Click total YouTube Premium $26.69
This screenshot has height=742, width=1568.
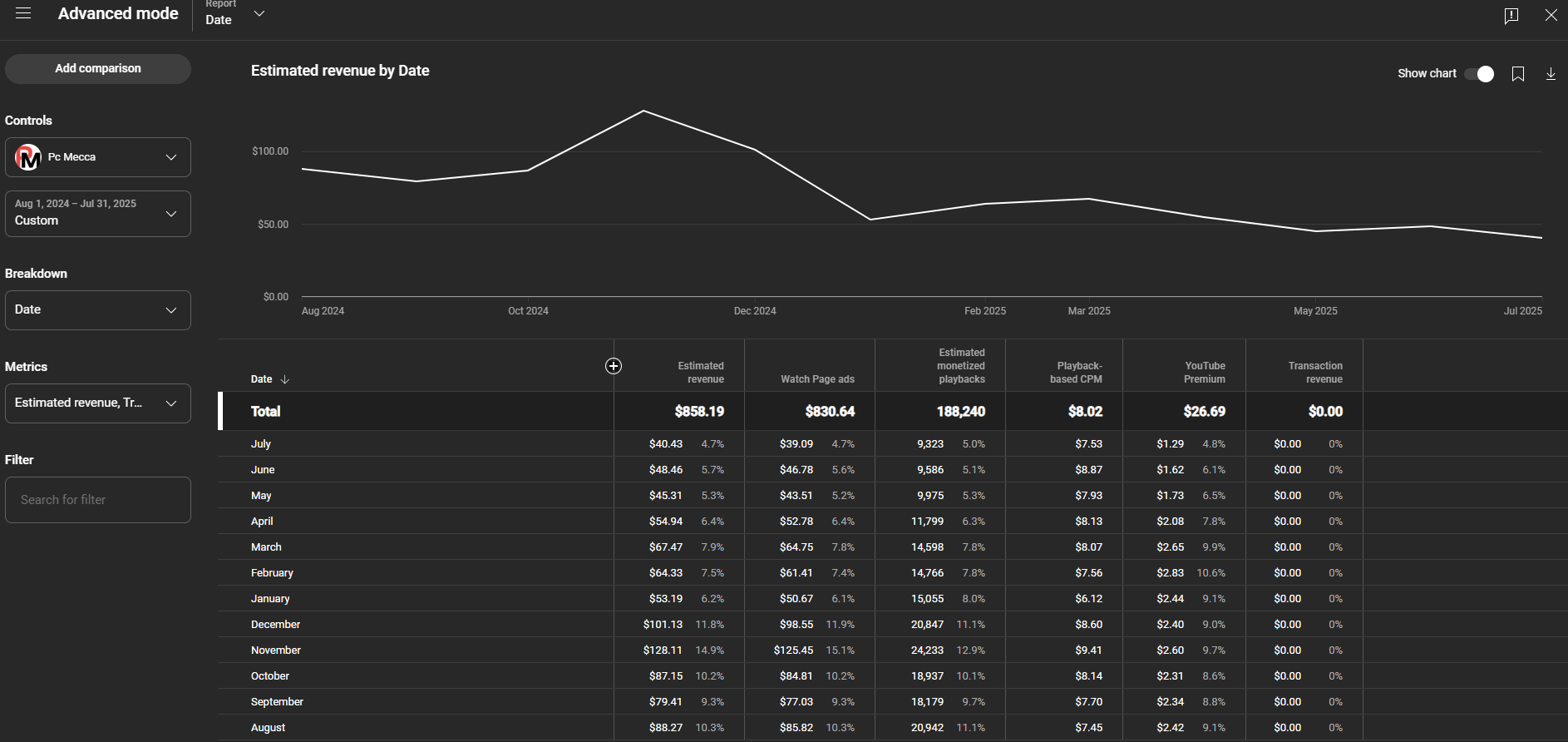[1205, 412]
